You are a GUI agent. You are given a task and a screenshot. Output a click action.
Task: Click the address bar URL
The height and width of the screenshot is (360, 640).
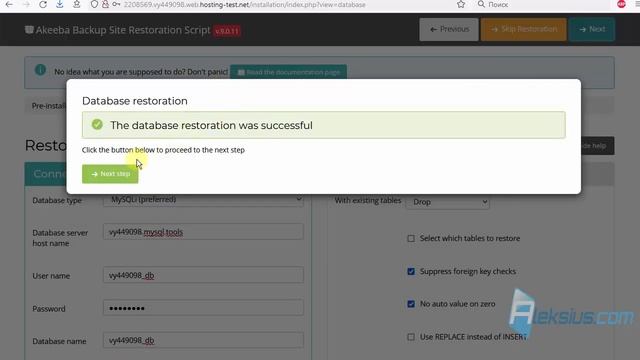click(x=244, y=4)
